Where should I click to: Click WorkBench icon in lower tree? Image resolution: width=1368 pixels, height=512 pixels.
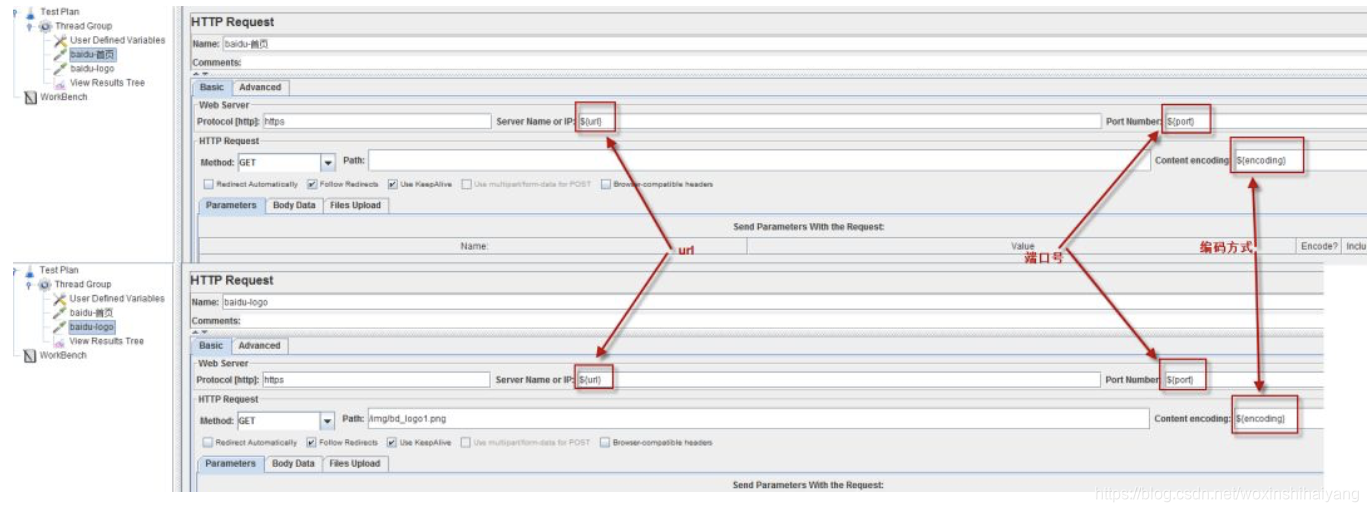pyautogui.click(x=30, y=355)
